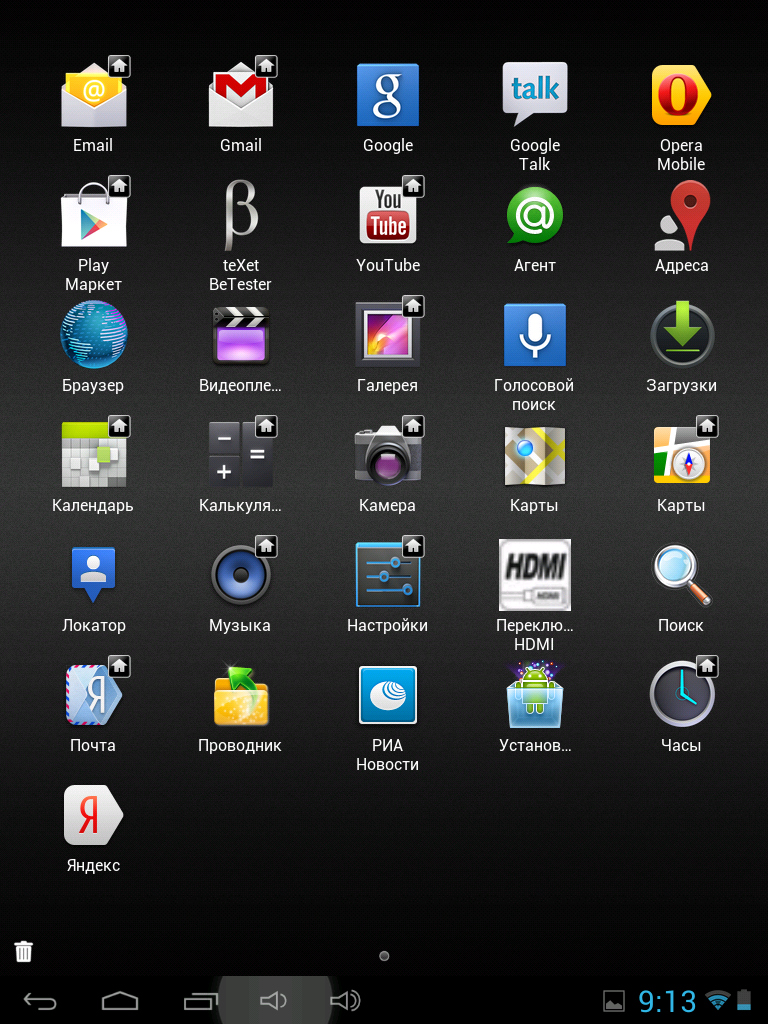Open teXet BeTester app
The width and height of the screenshot is (768, 1024).
tap(241, 216)
